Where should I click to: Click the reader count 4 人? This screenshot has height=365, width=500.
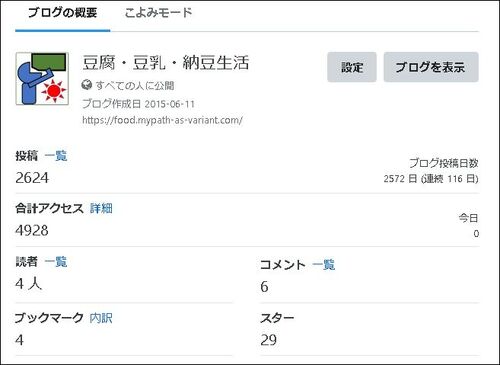click(x=29, y=284)
